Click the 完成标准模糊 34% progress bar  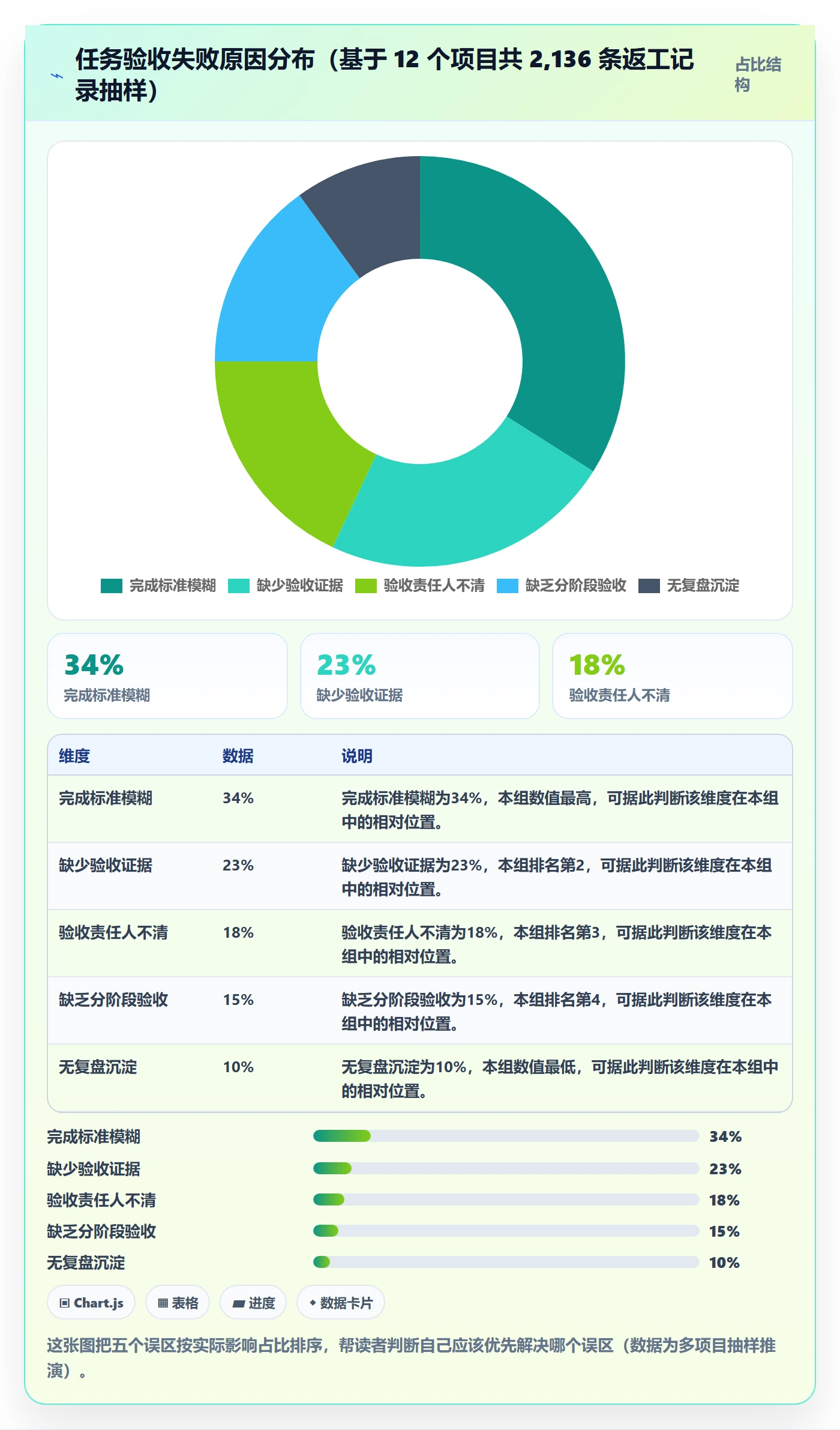506,1136
